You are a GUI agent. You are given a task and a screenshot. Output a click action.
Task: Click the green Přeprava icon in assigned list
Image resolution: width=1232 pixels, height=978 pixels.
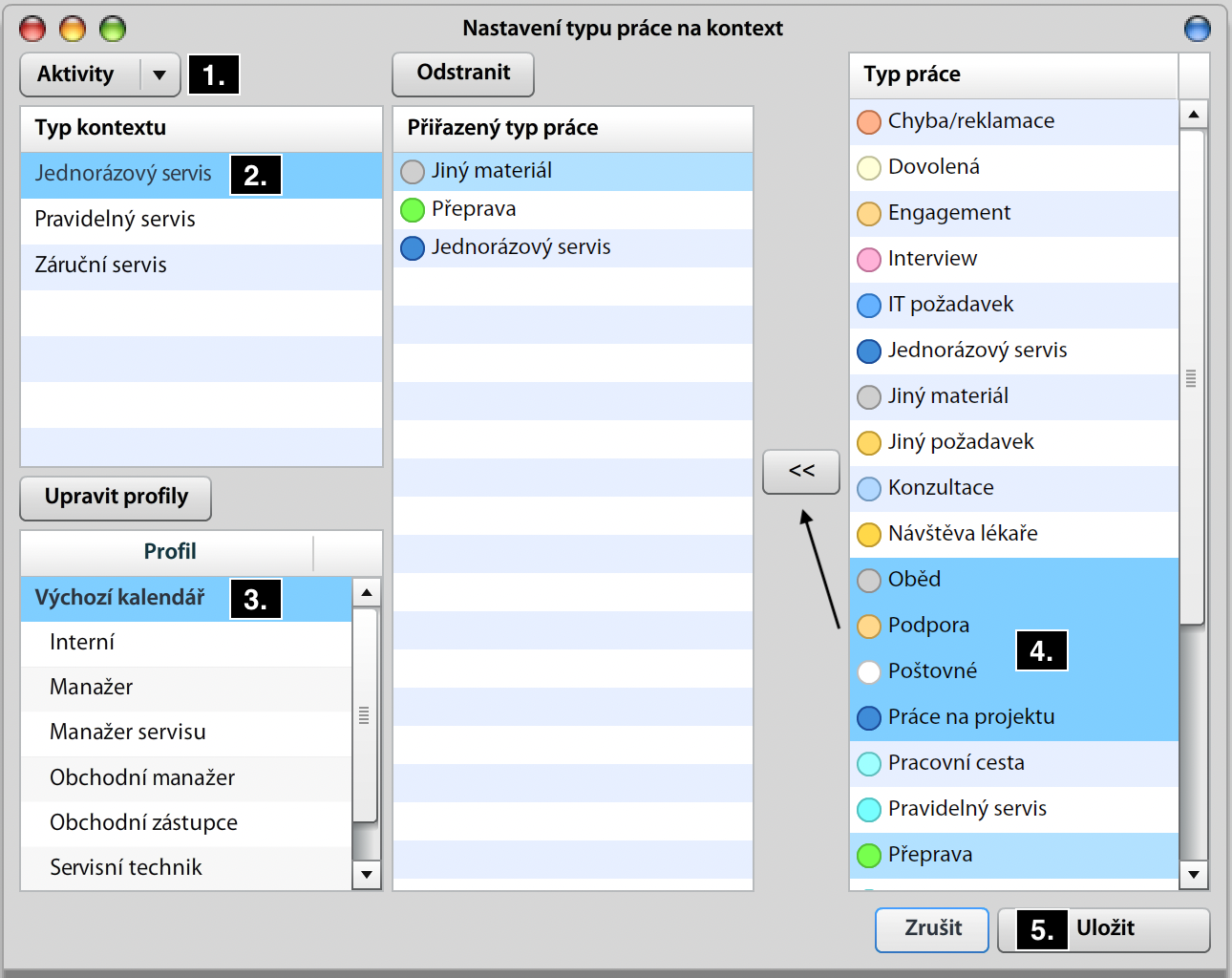pyautogui.click(x=412, y=210)
